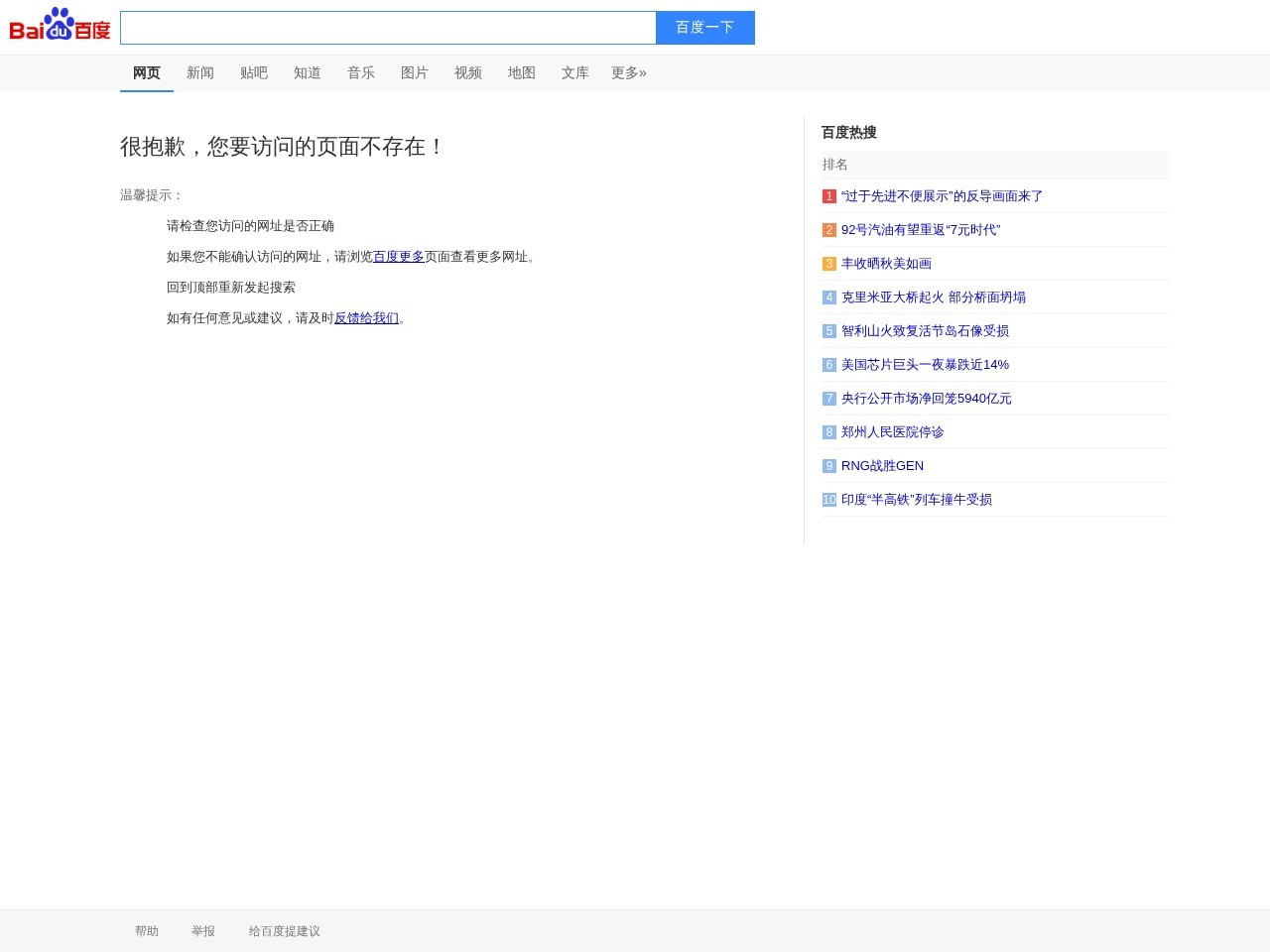Click the 排名 column header
Image resolution: width=1270 pixels, height=952 pixels.
tap(835, 165)
